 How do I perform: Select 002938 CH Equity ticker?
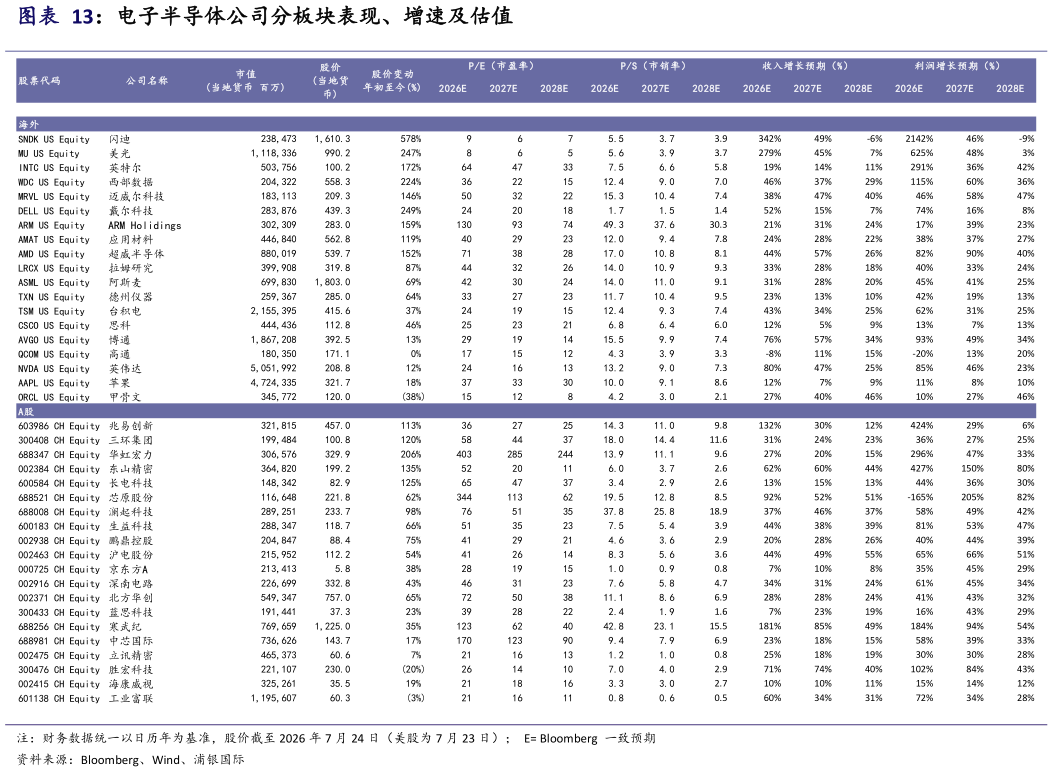[x=59, y=541]
